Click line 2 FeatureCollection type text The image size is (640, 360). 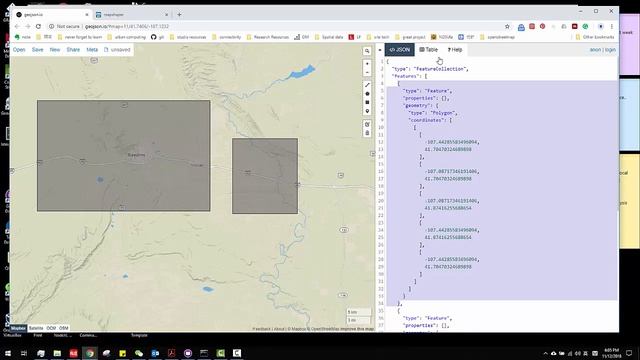[x=430, y=69]
